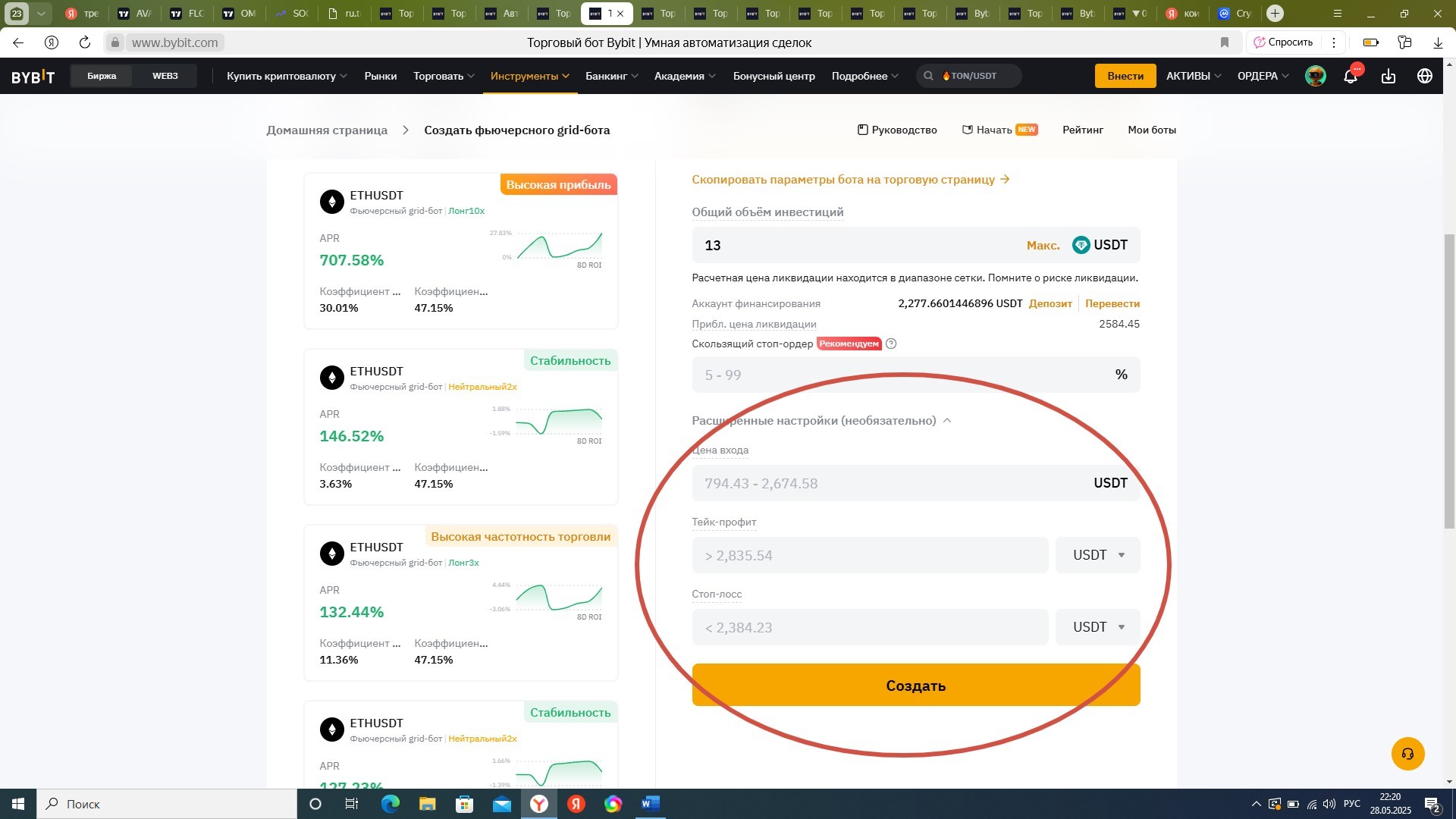Click the Депозит link
This screenshot has height=819, width=1456.
[1050, 303]
